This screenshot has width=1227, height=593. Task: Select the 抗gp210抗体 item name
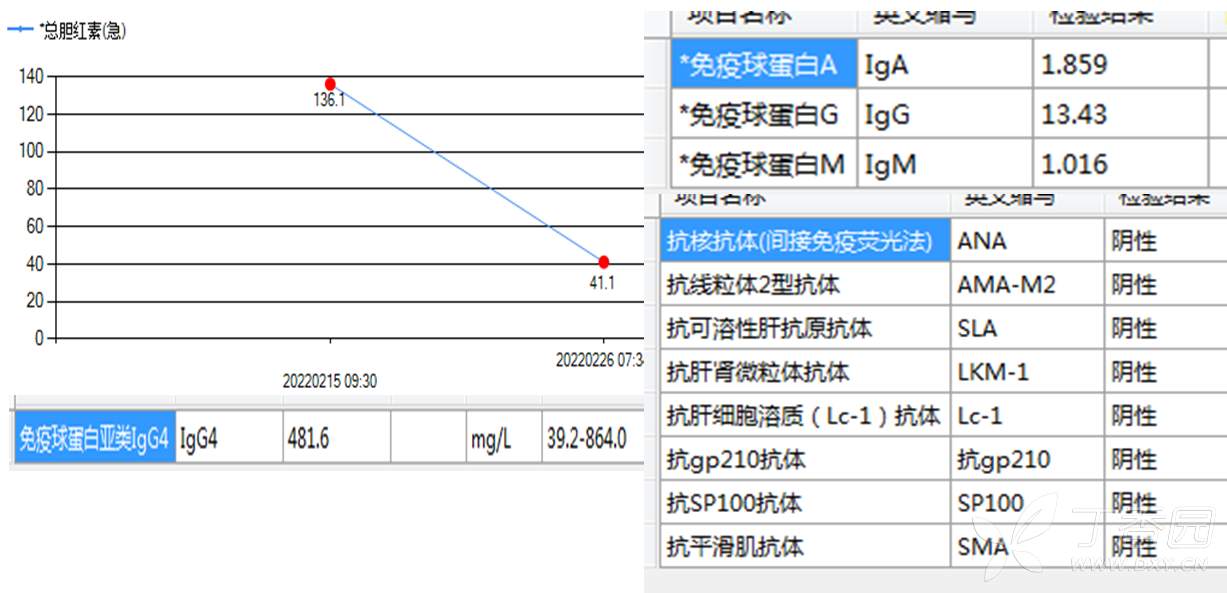point(736,460)
